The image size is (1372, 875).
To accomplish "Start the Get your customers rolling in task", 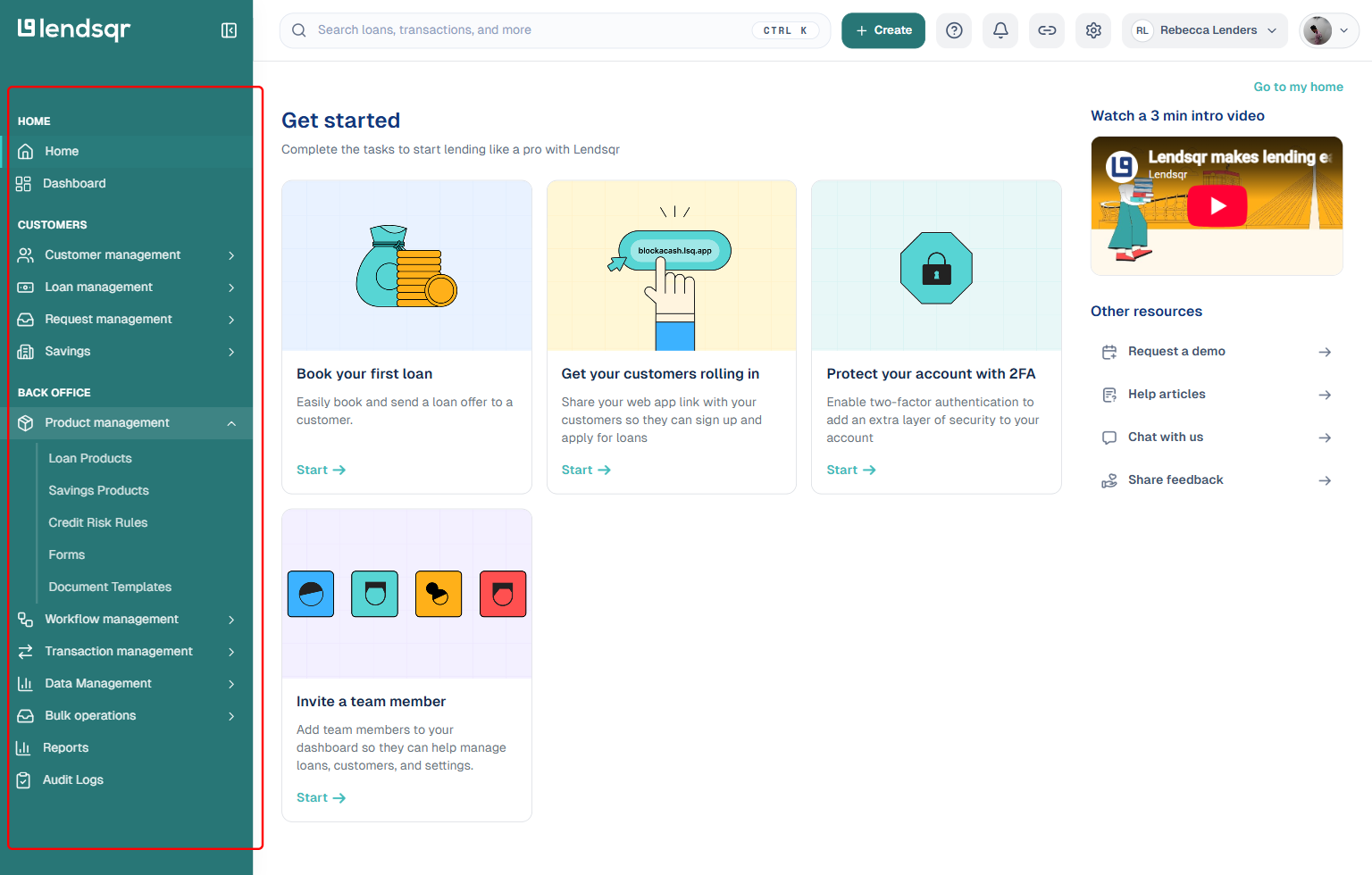I will [x=586, y=470].
